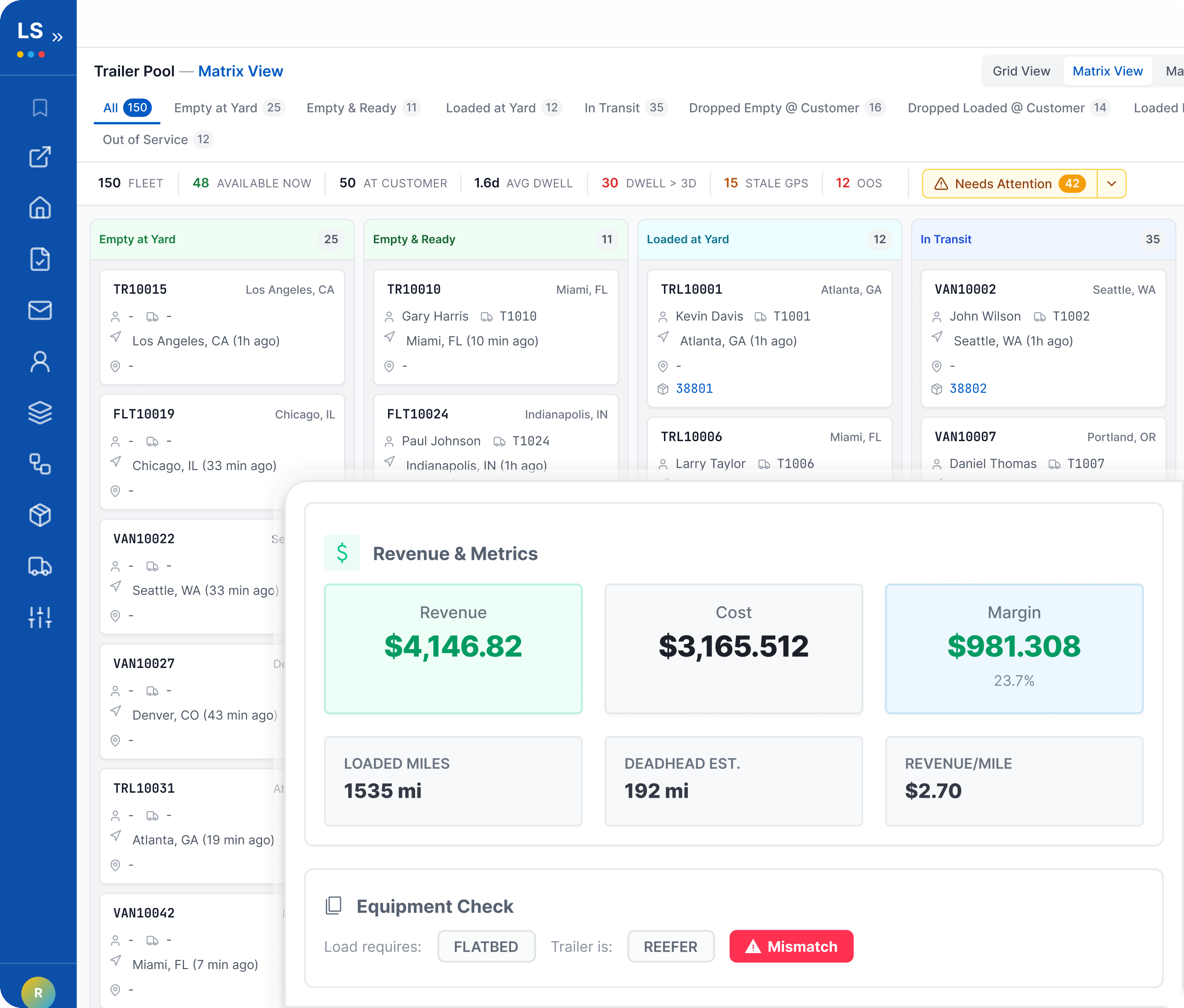The width and height of the screenshot is (1184, 1008).
Task: Click the stacked layers sidebar icon
Action: point(40,412)
